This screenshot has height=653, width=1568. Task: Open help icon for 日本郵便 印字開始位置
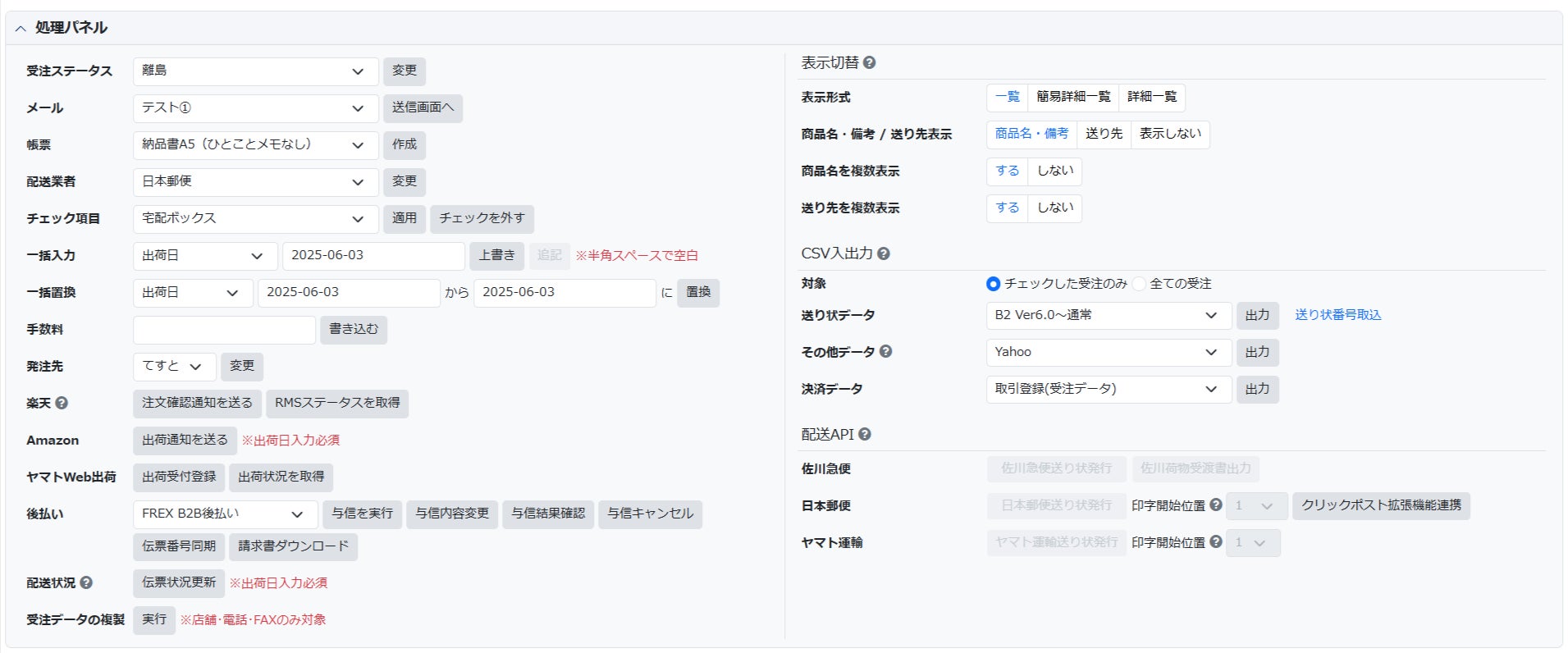[x=1216, y=505]
